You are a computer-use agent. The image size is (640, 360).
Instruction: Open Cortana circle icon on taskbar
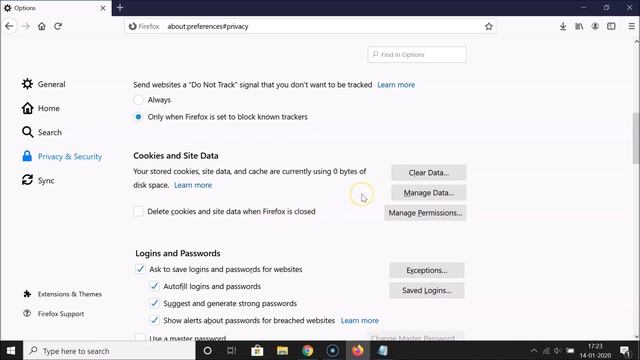coord(207,351)
